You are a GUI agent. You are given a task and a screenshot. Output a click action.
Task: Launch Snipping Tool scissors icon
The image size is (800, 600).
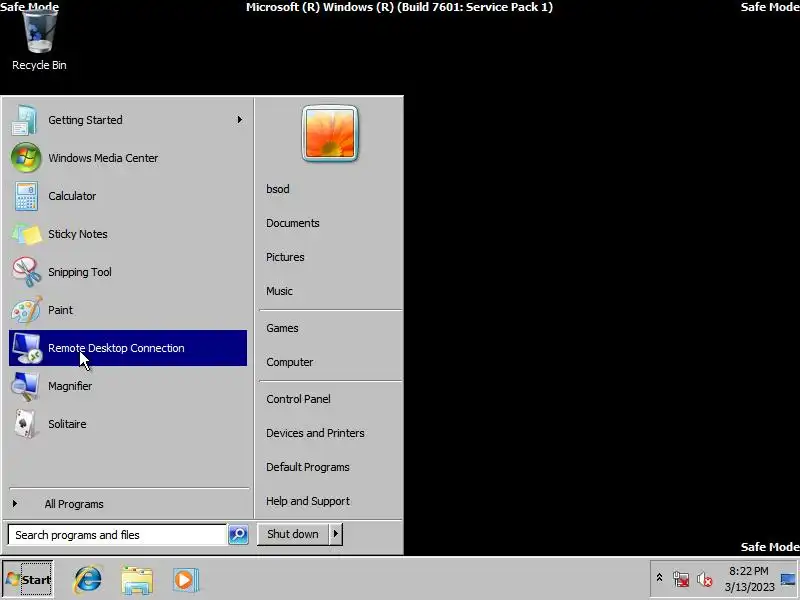pos(27,272)
